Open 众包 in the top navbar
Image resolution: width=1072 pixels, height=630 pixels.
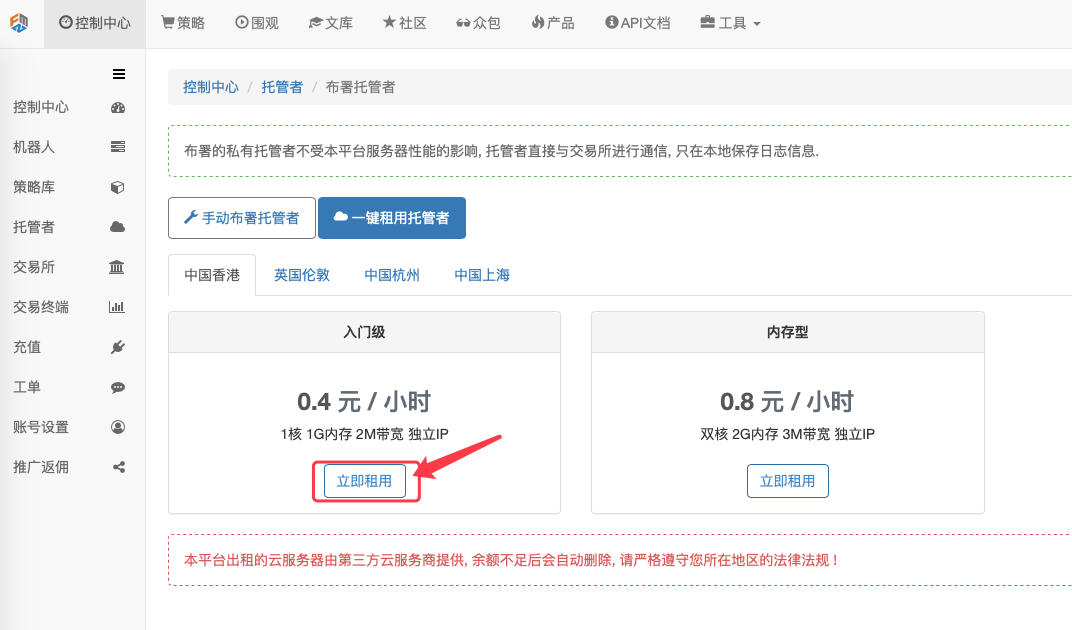tap(479, 23)
